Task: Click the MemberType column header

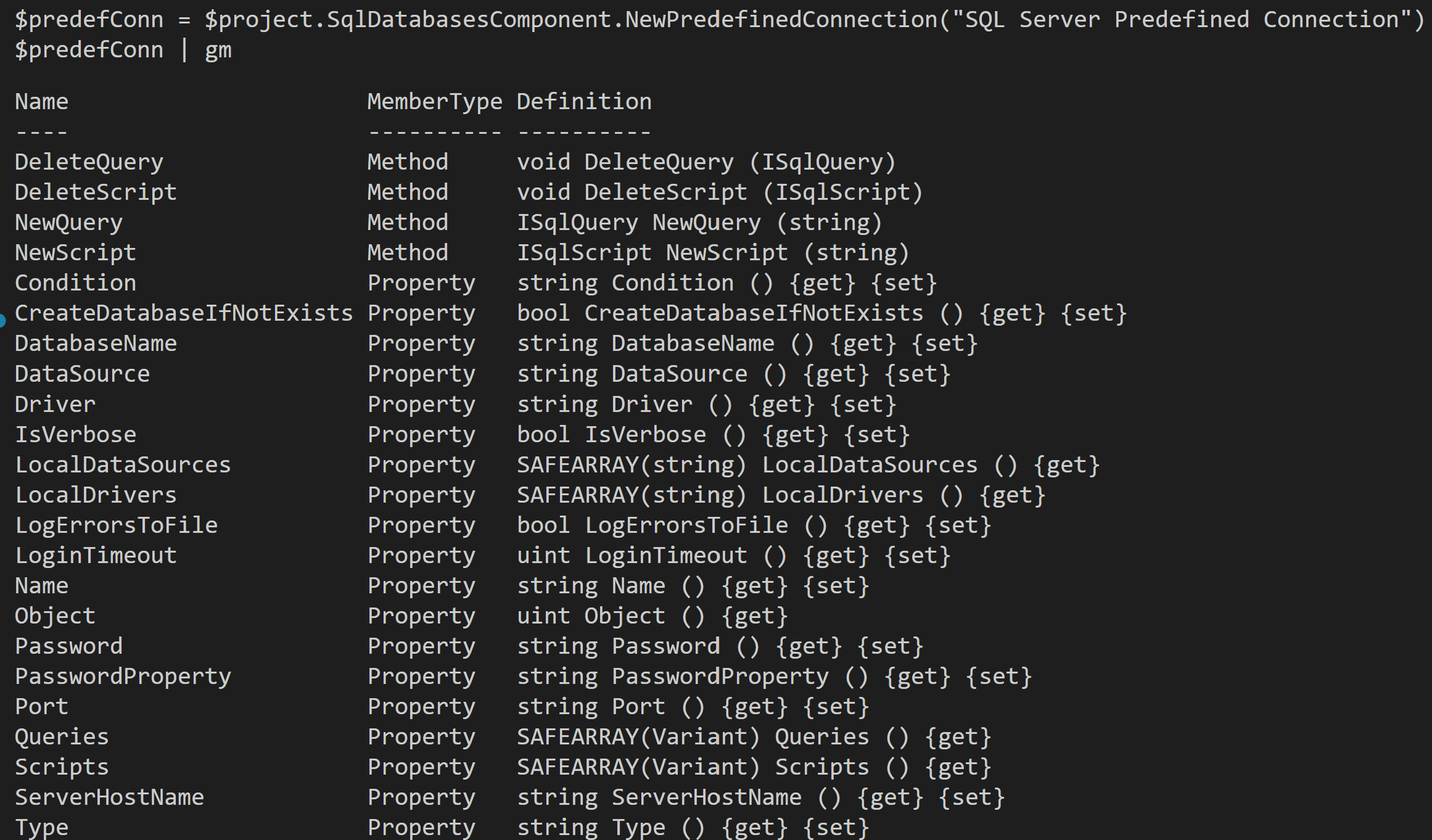Action: [x=434, y=101]
